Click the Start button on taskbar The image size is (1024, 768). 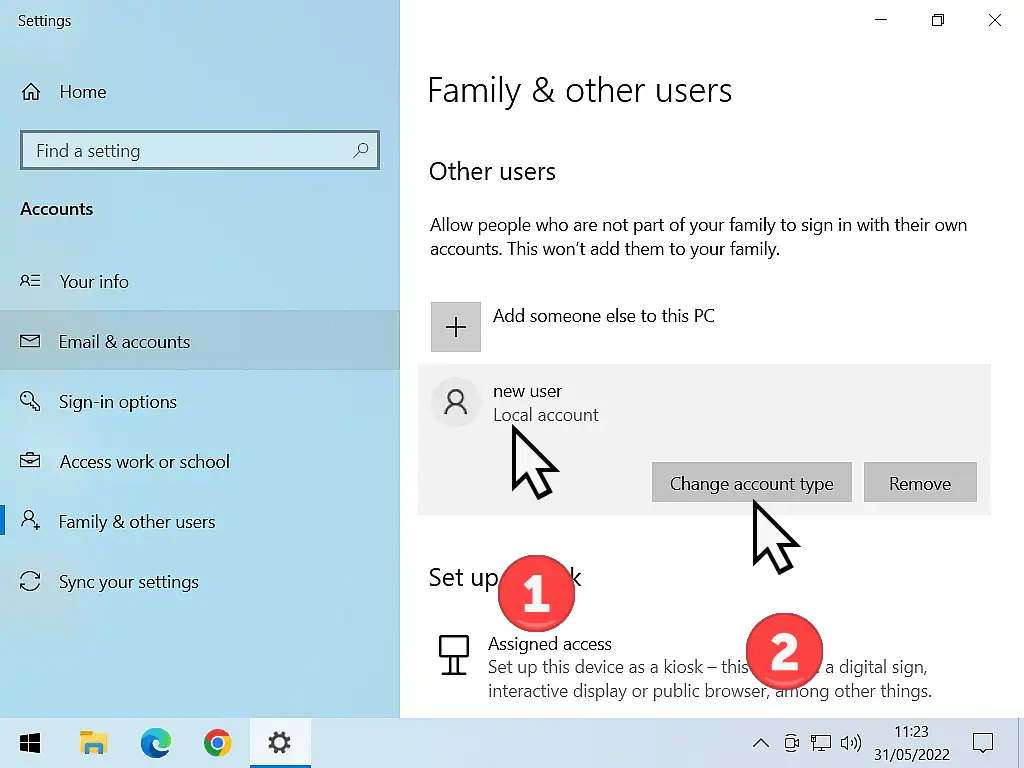pos(29,743)
